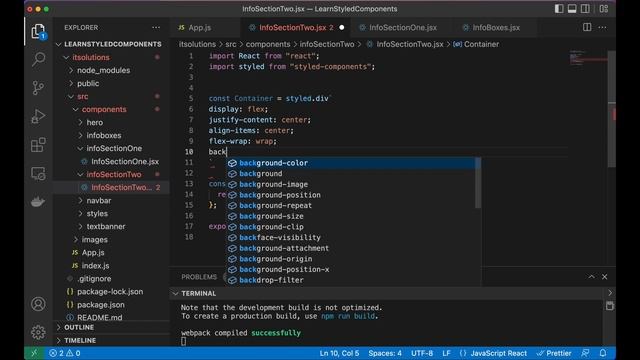Maximize the panel with the up chevron
The height and width of the screenshot is (360, 640).
591,277
